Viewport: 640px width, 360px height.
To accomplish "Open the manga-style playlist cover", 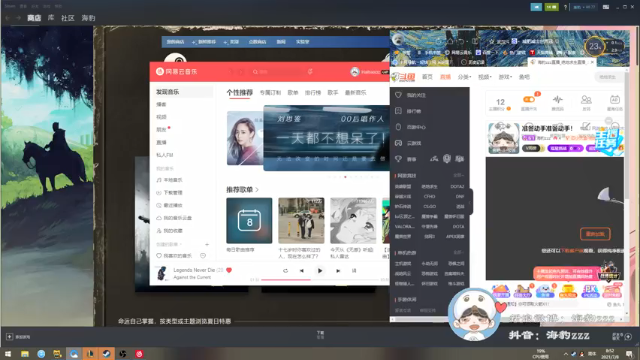I will pyautogui.click(x=353, y=220).
